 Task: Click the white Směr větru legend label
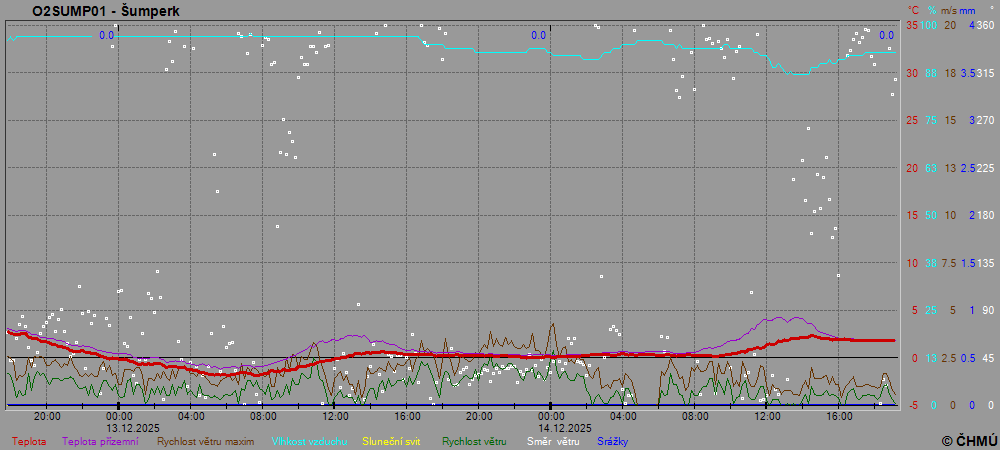tap(552, 440)
